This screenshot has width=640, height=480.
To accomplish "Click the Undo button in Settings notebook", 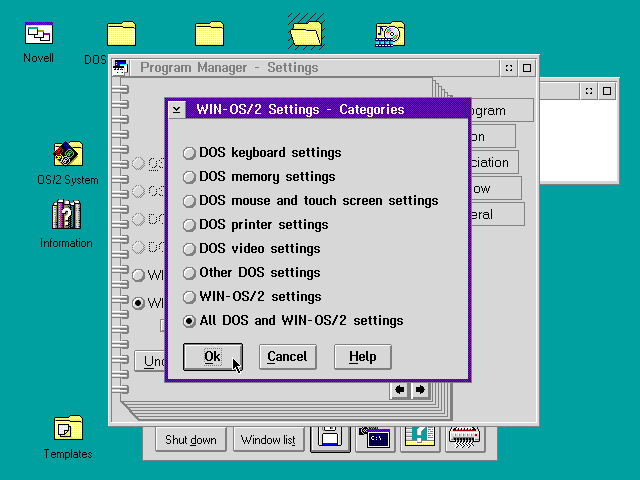I will [x=150, y=361].
